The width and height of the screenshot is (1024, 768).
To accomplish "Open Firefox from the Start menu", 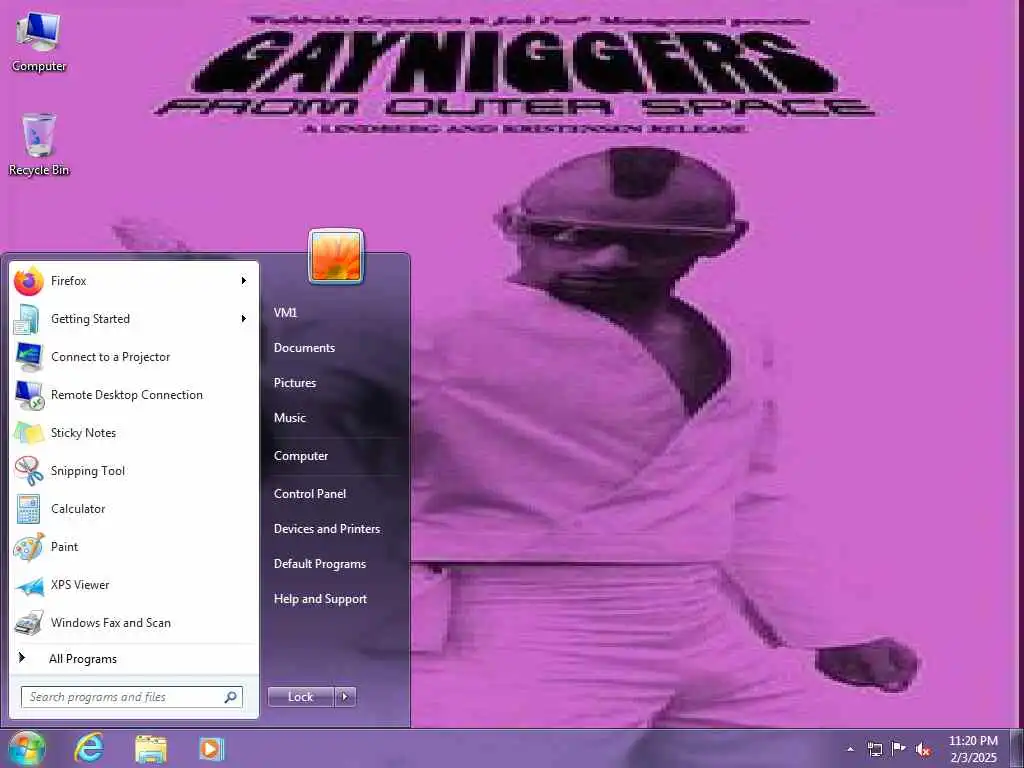I will click(x=134, y=281).
